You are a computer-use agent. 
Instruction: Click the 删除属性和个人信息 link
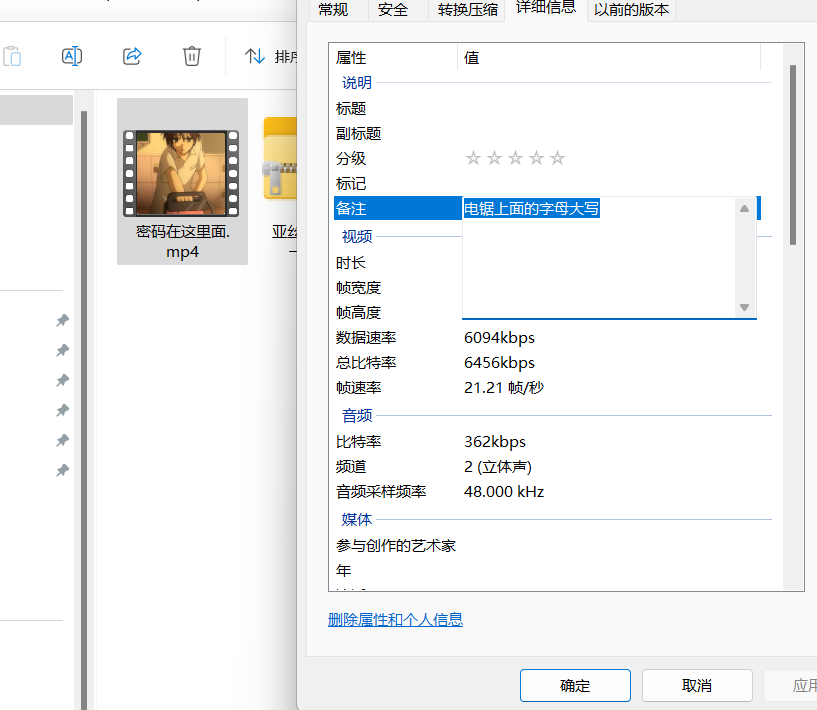point(393,620)
